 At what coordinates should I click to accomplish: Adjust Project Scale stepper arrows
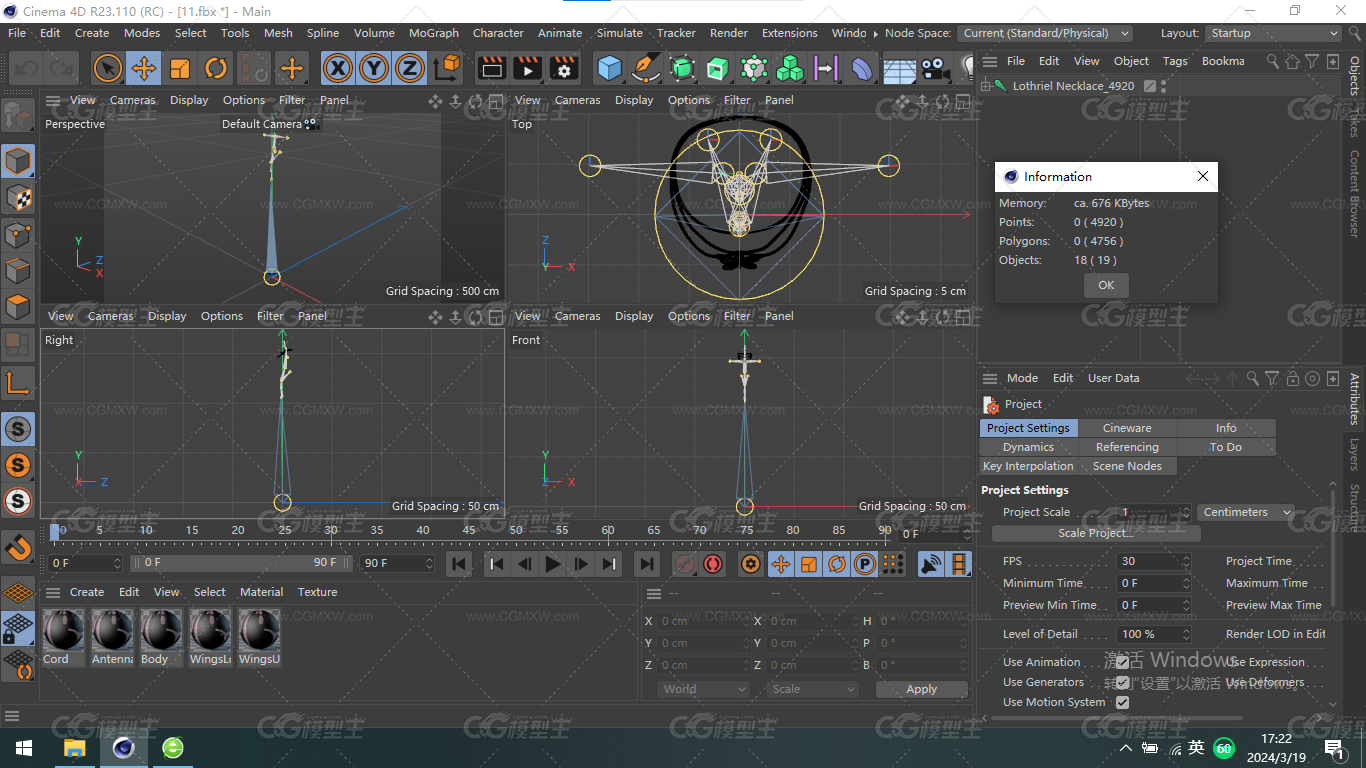[1186, 512]
